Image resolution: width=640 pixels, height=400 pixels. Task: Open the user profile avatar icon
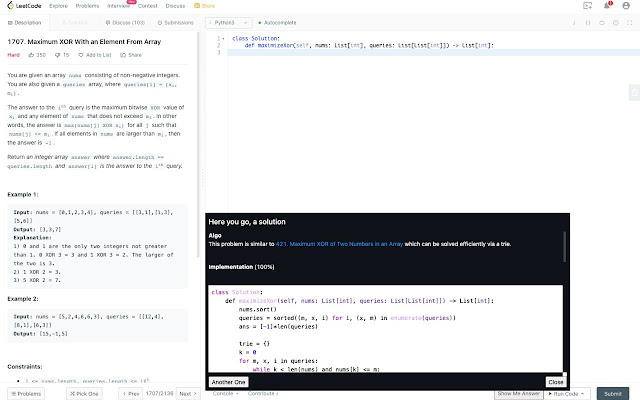point(626,5)
